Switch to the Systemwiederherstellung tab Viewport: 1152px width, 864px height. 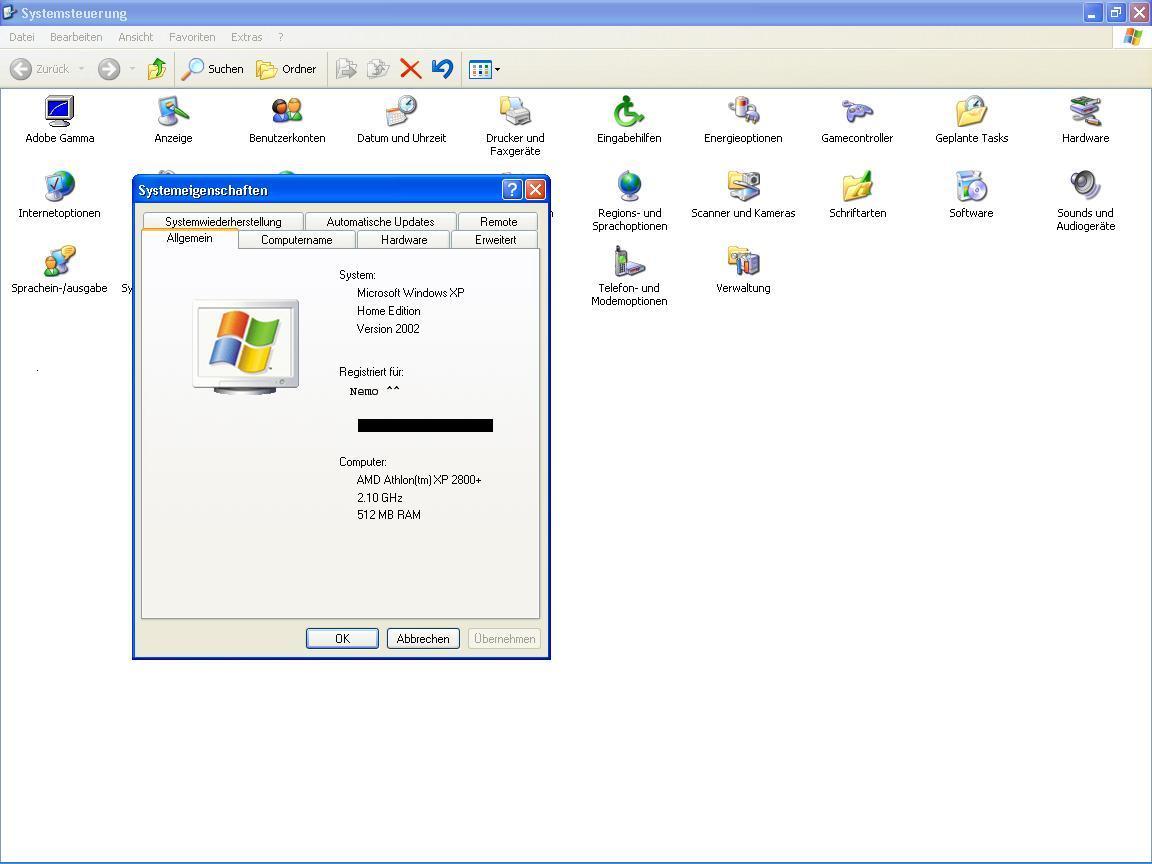tap(223, 221)
